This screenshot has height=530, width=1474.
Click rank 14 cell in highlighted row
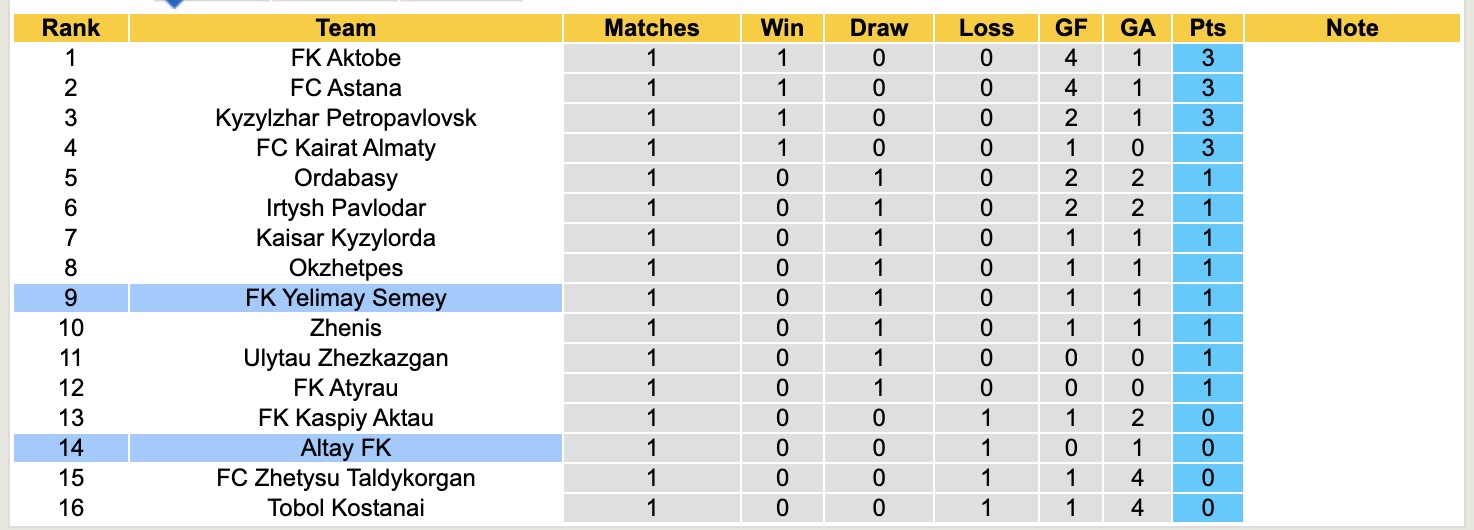coord(70,448)
